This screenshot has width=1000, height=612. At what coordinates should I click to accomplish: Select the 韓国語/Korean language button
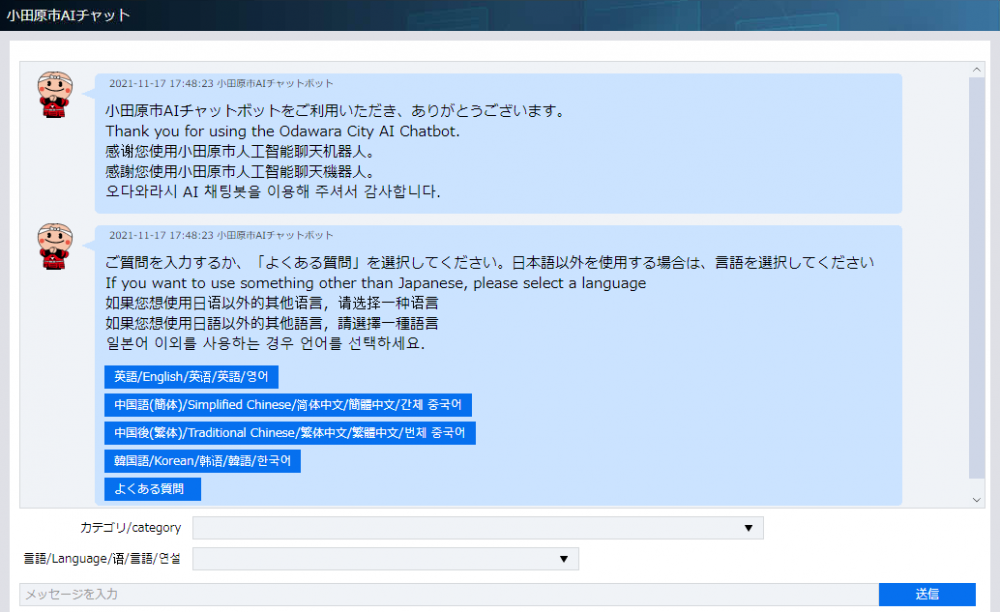pos(202,461)
